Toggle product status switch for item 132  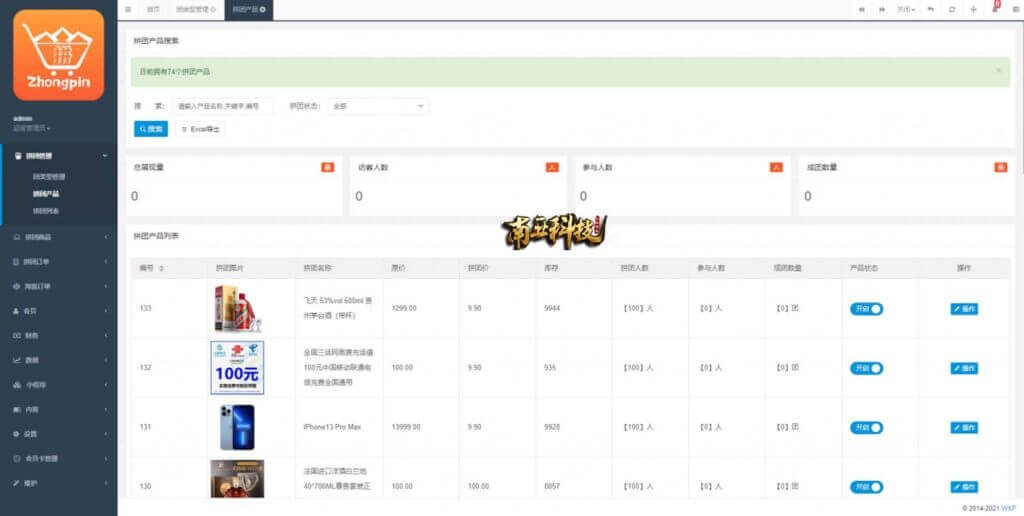coord(866,368)
